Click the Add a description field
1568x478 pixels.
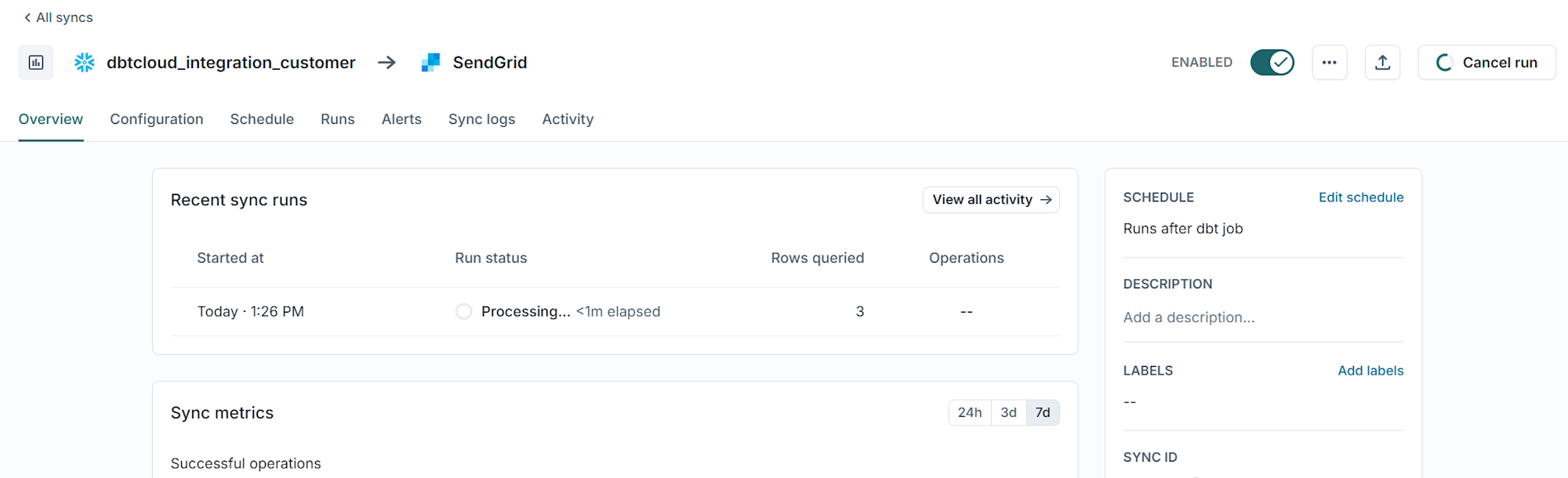pos(1263,317)
